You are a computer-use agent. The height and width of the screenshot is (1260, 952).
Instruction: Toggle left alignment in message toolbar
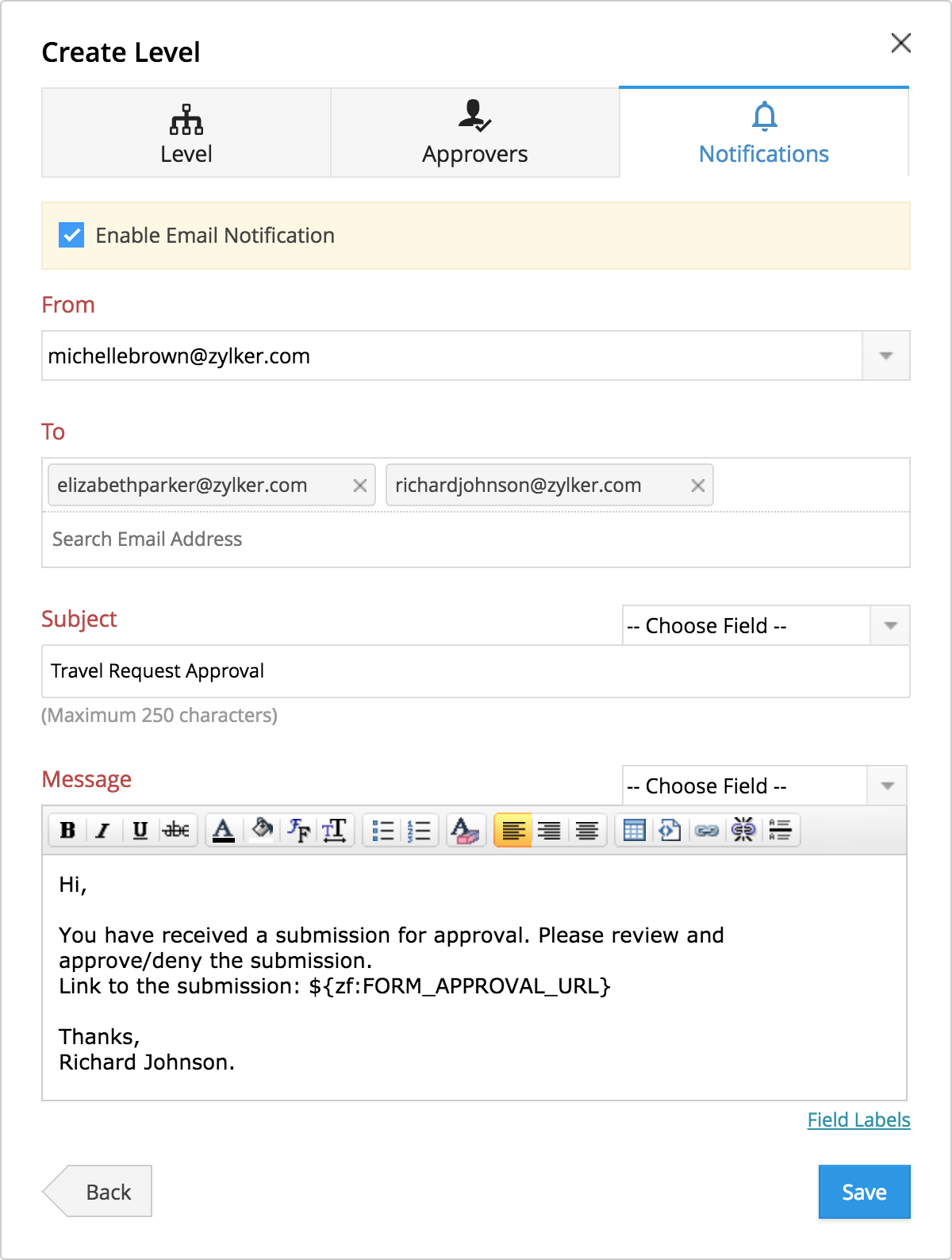click(513, 830)
